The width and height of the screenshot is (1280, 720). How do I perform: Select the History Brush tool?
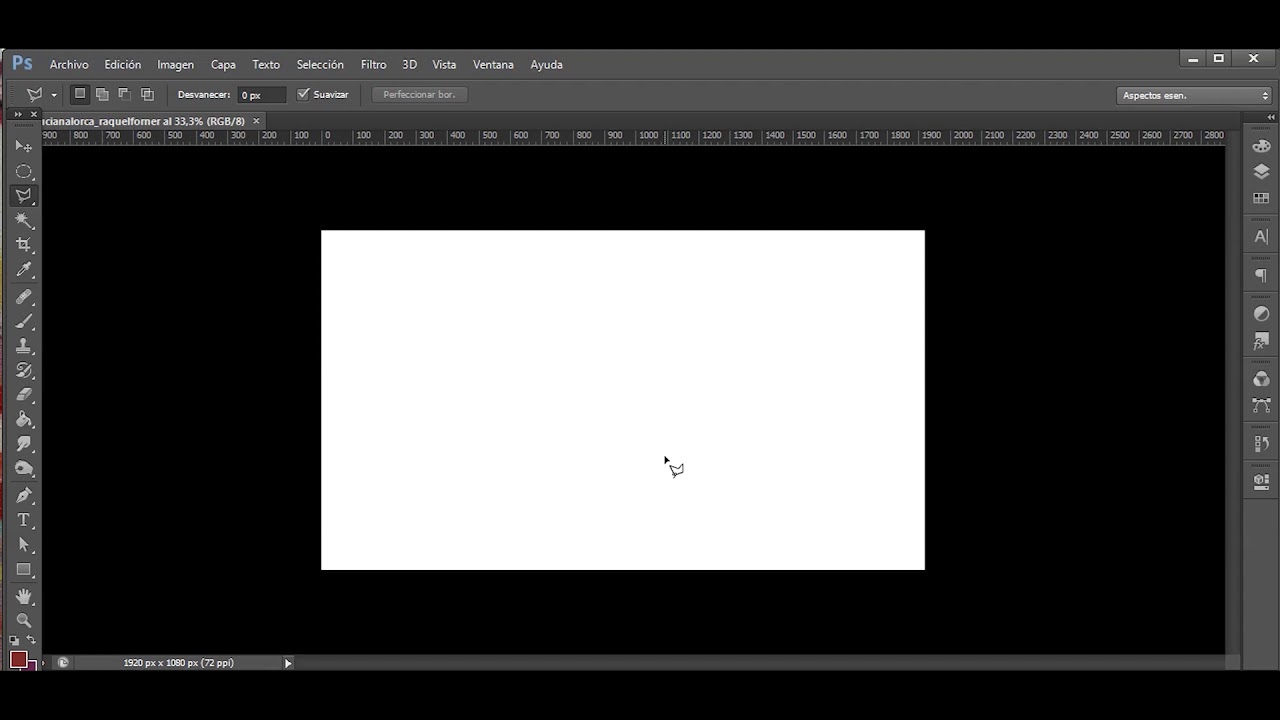tap(24, 370)
